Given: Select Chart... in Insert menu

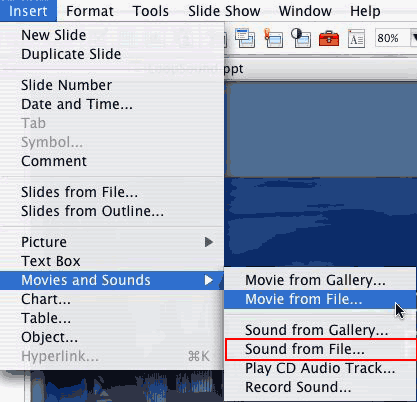Looking at the screenshot, I should tap(112, 299).
